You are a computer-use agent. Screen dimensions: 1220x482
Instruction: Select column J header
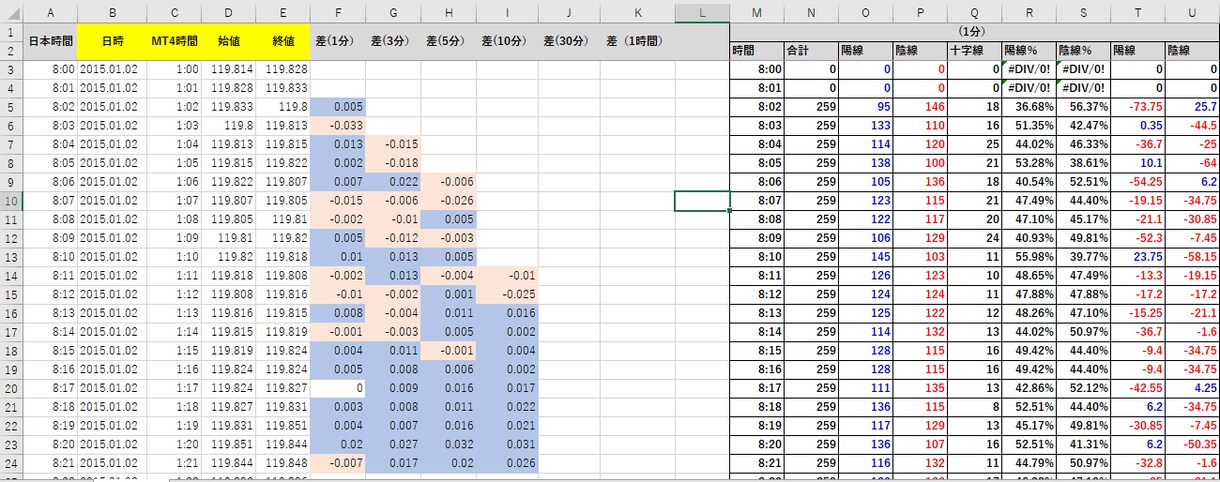pyautogui.click(x=569, y=12)
